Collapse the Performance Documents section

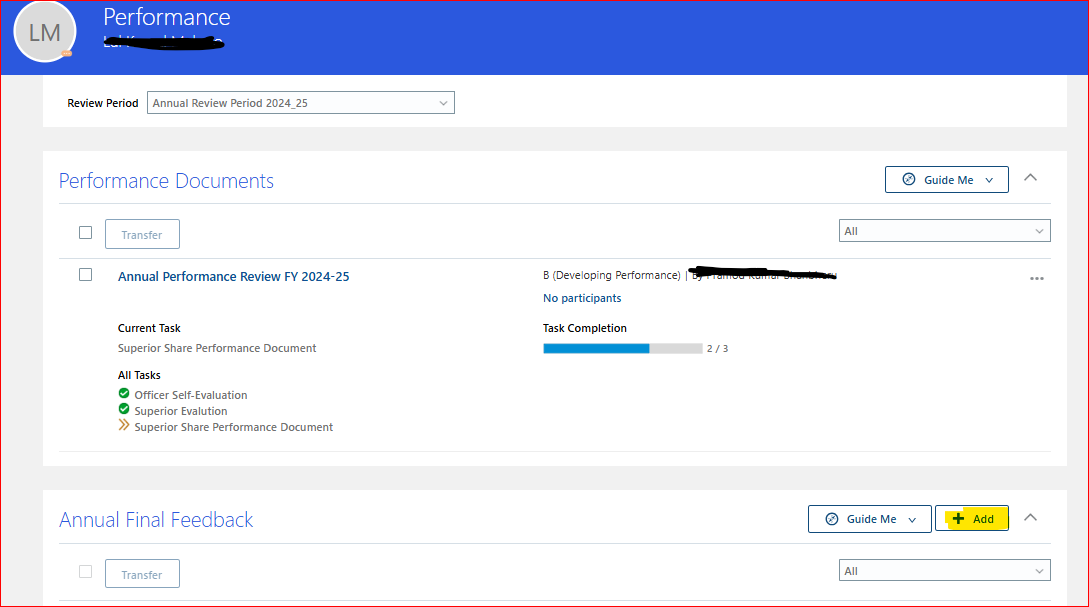(x=1030, y=177)
